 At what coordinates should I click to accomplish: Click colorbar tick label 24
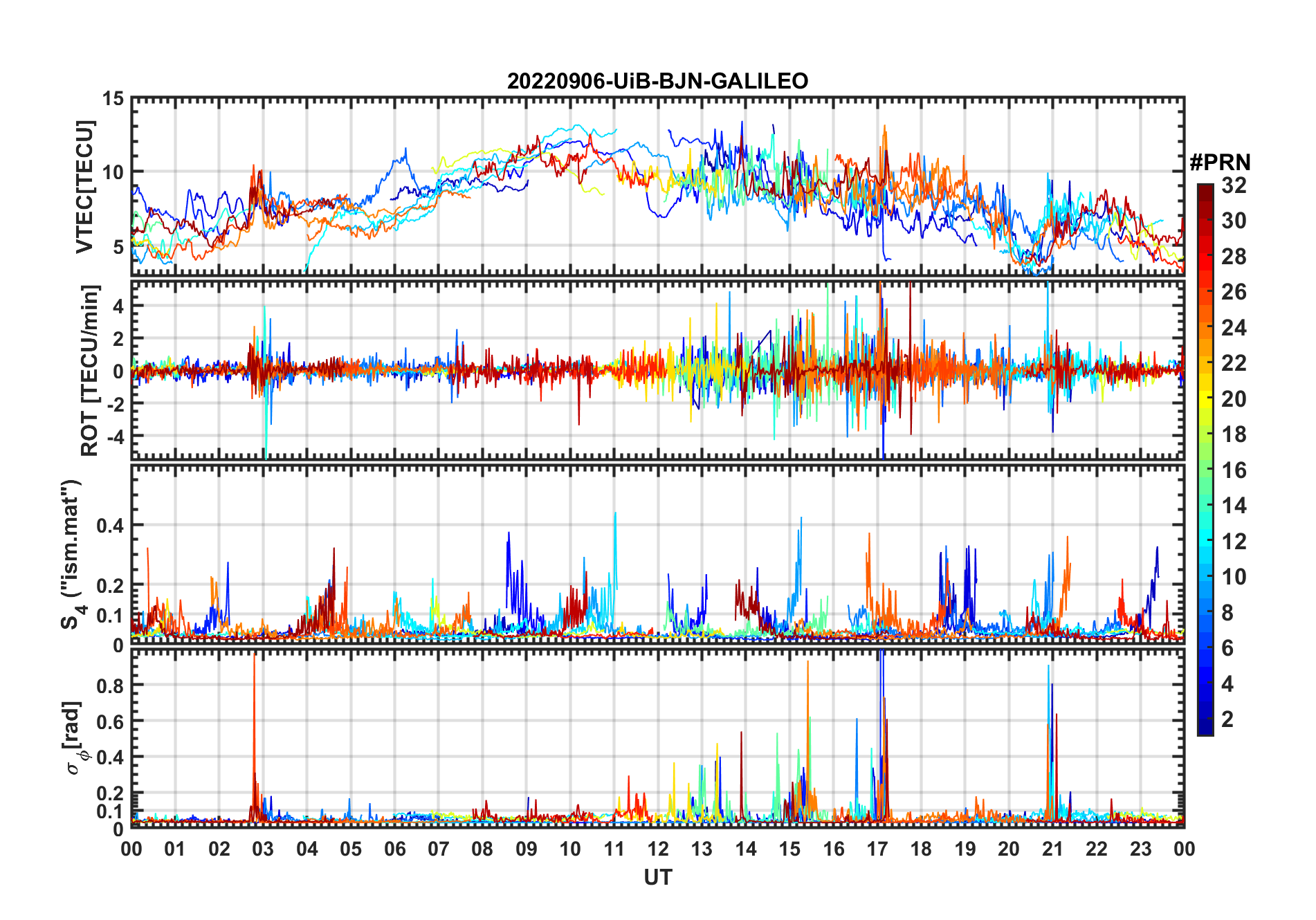1234,328
